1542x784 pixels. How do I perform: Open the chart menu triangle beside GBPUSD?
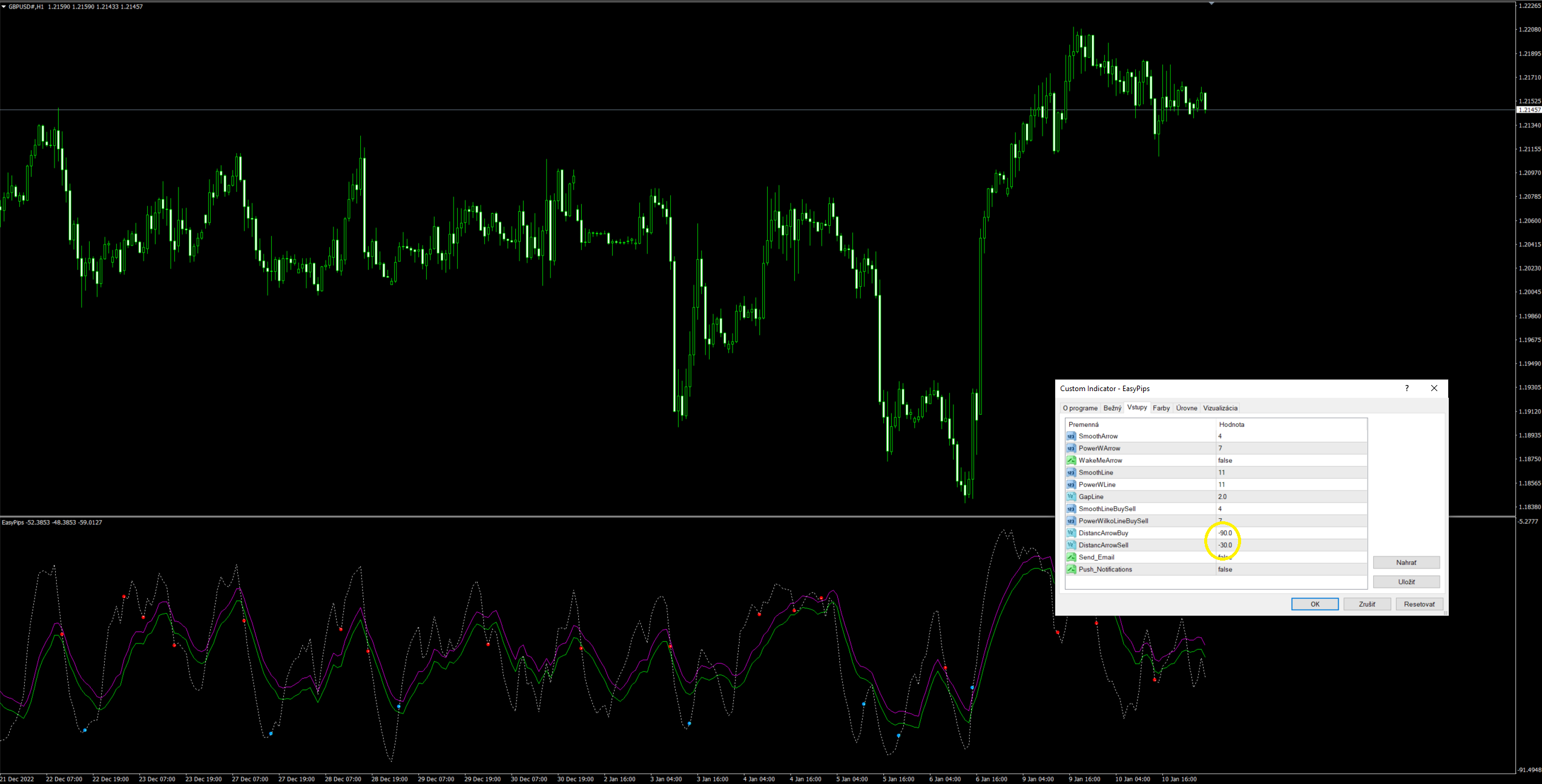4,7
